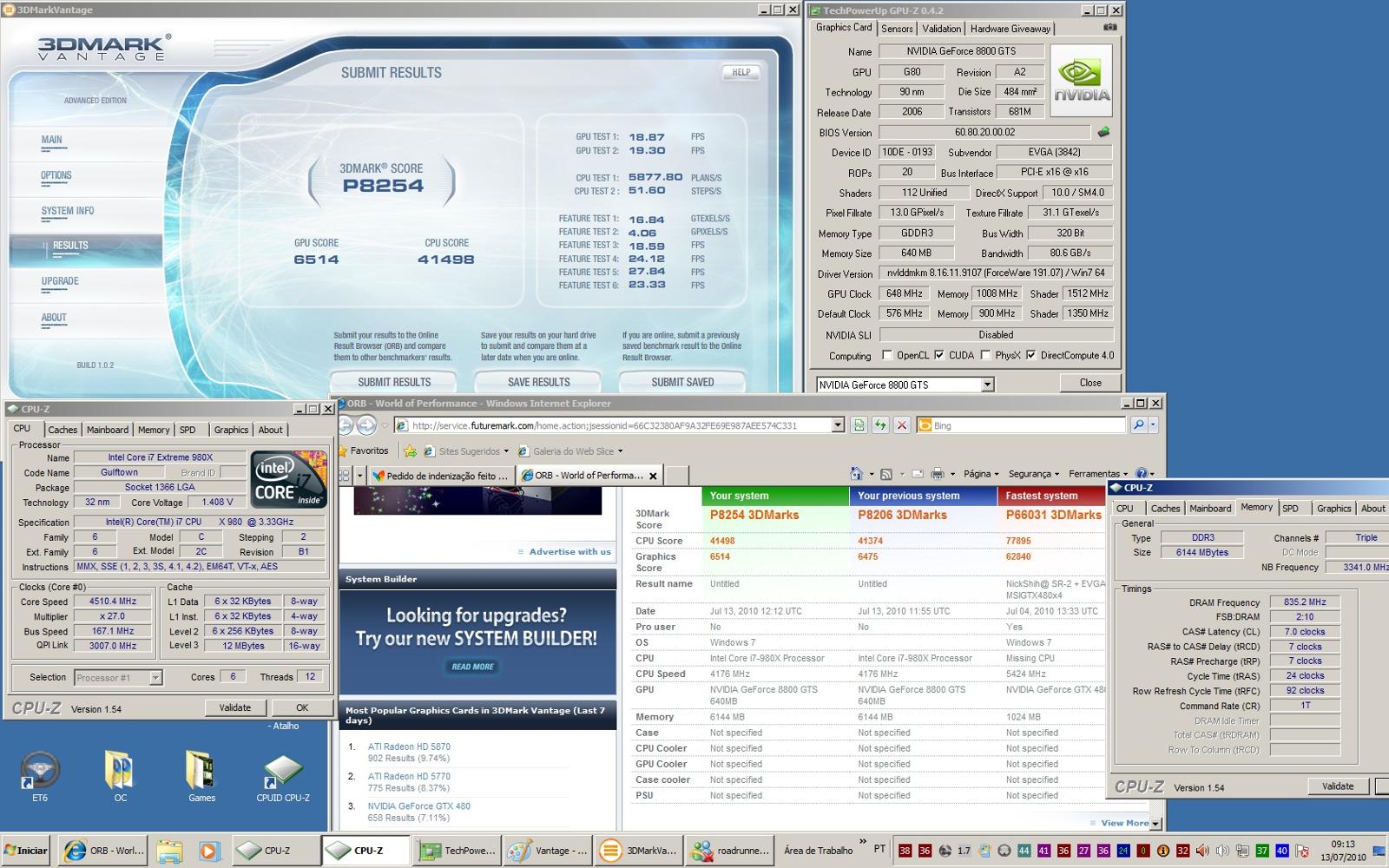Screen dimensions: 1389x868
Task: Toggle the CUDA checkbox in GPU-Z
Action: [x=938, y=355]
